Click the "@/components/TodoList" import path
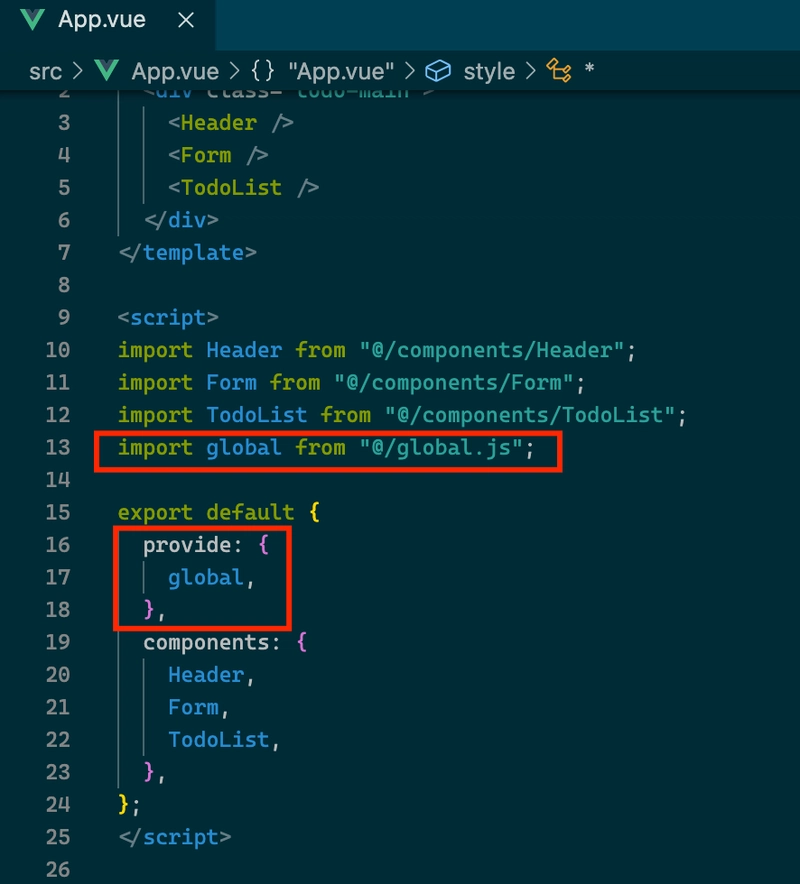The height and width of the screenshot is (884, 800). [x=531, y=415]
